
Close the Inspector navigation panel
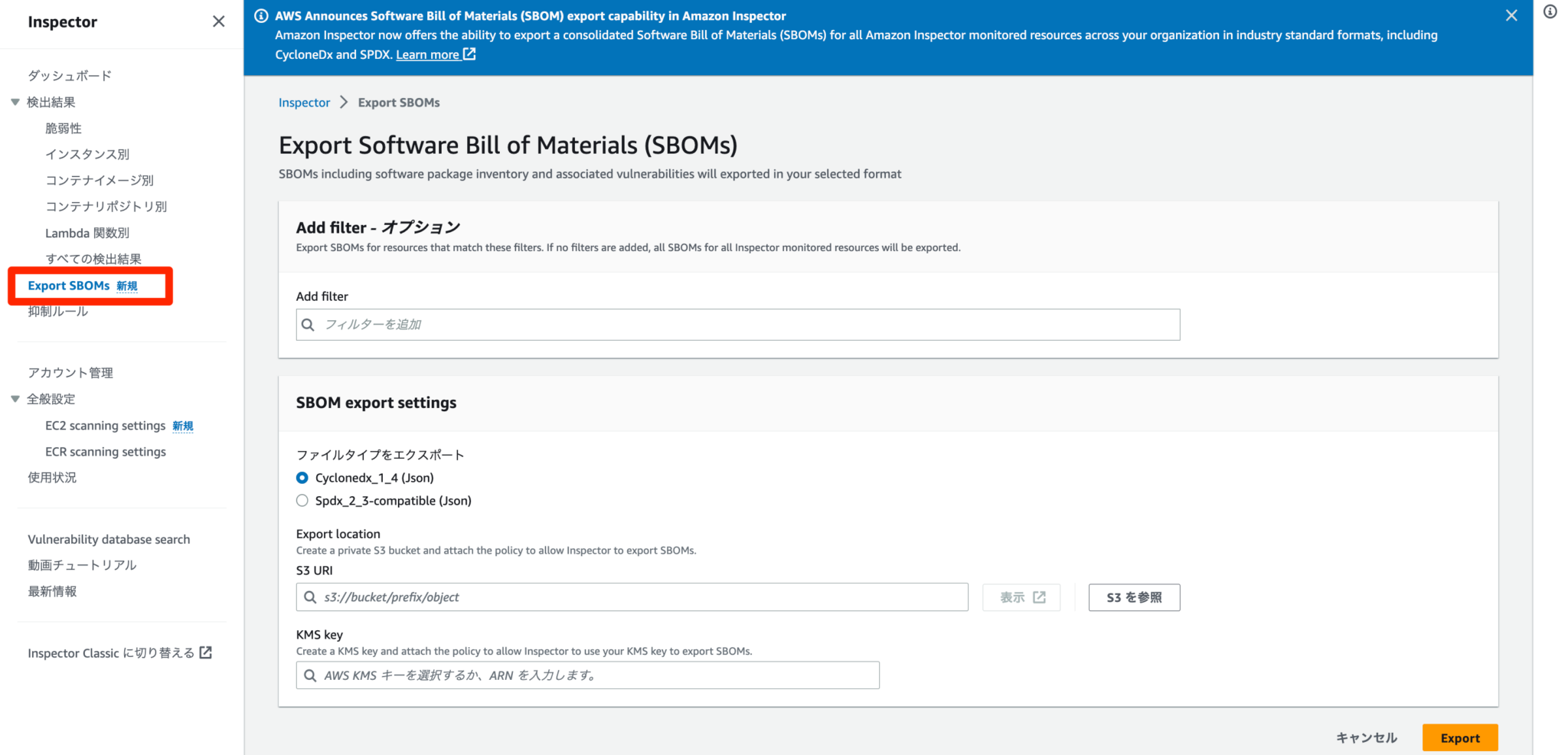(x=218, y=22)
